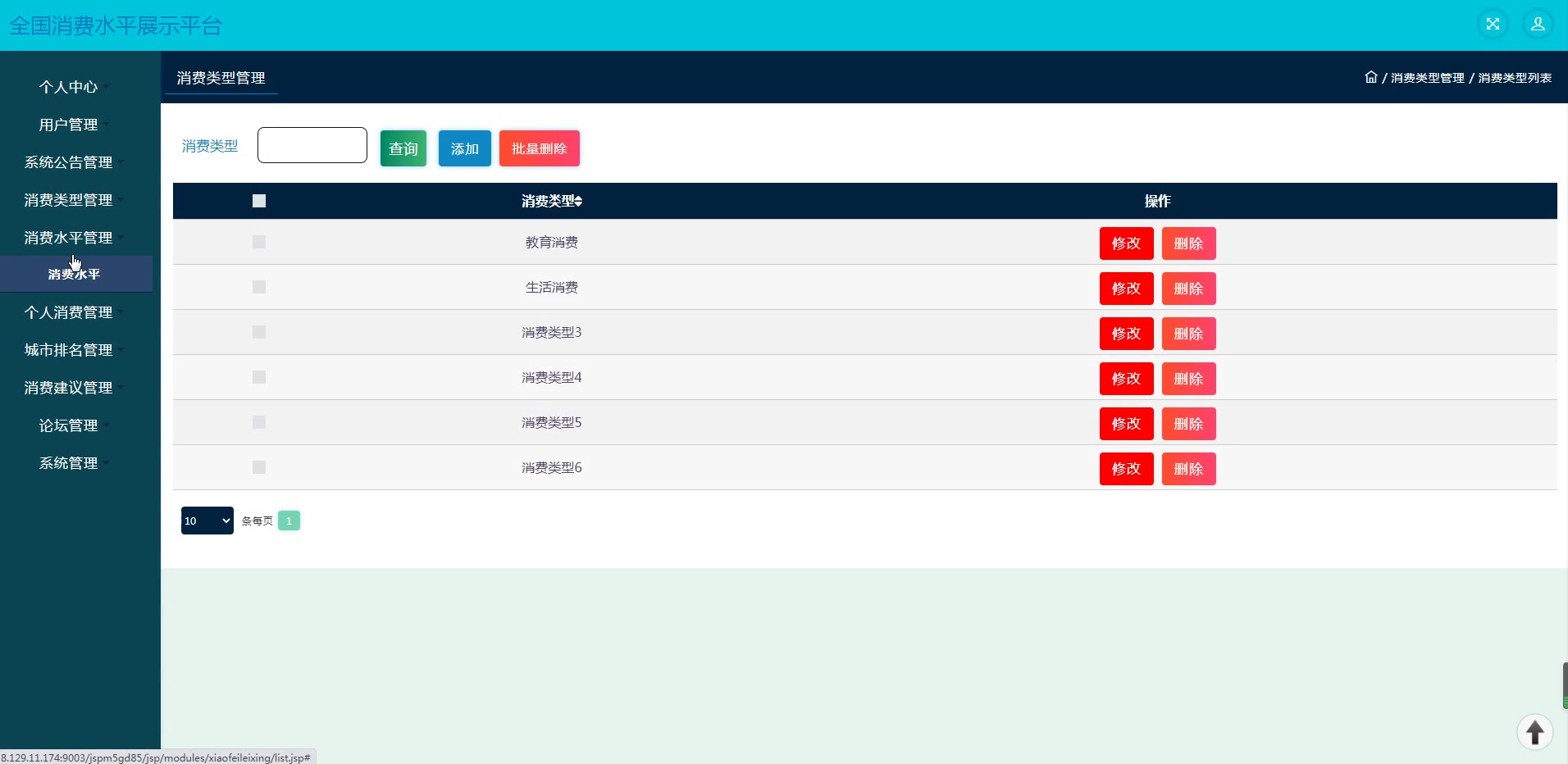Click 修改 for 消费类型5 row

1127,424
